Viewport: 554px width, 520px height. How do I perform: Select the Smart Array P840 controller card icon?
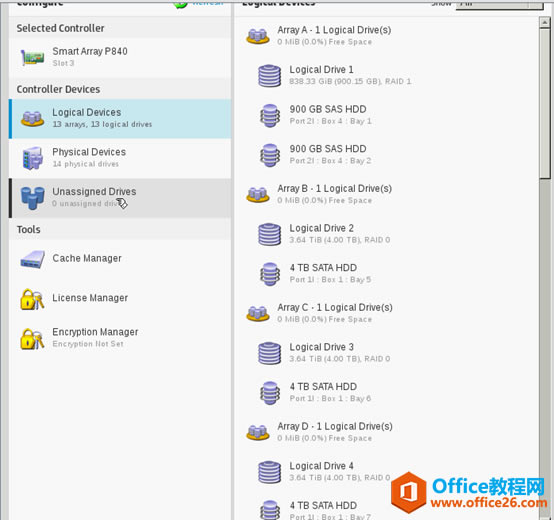32,57
